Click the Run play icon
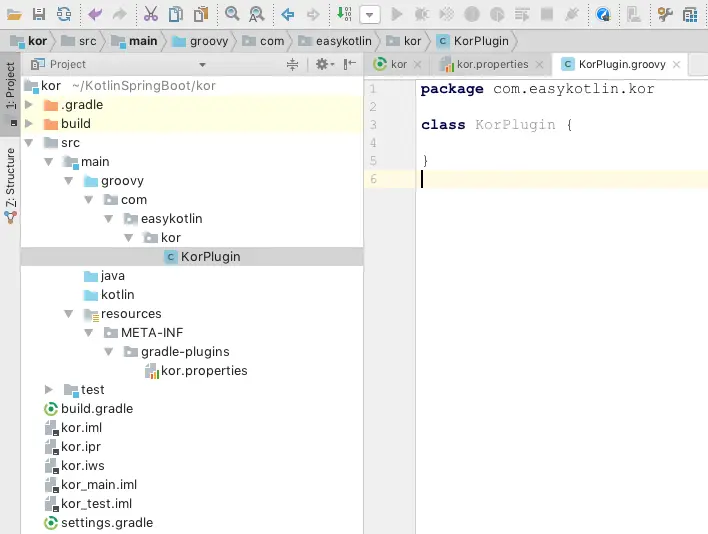Viewport: 708px width, 534px height. click(x=397, y=14)
